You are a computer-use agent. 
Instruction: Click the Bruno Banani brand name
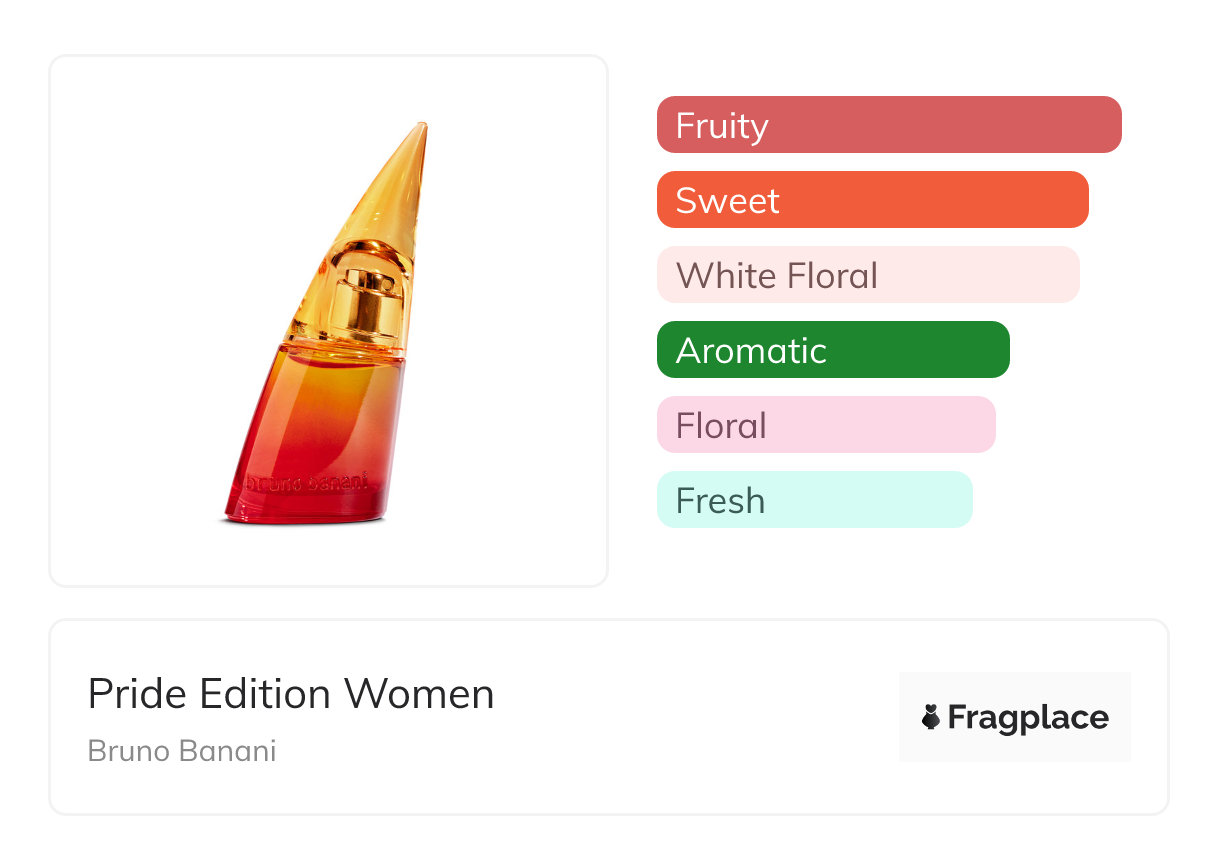pyautogui.click(x=182, y=750)
